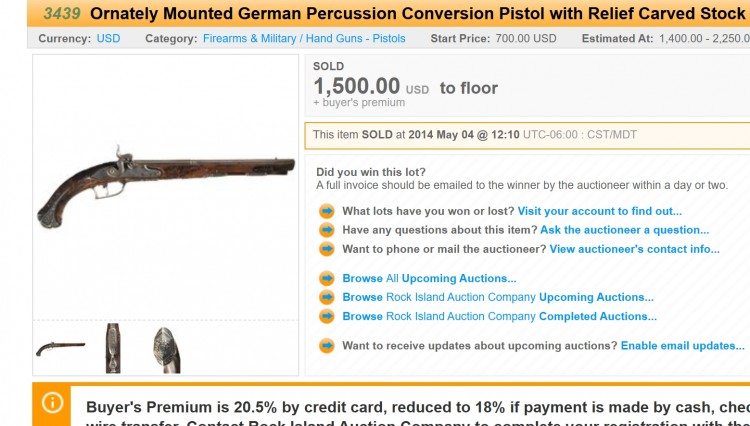Browse Rock Island Auction Company Completed Auctions

coord(499,316)
